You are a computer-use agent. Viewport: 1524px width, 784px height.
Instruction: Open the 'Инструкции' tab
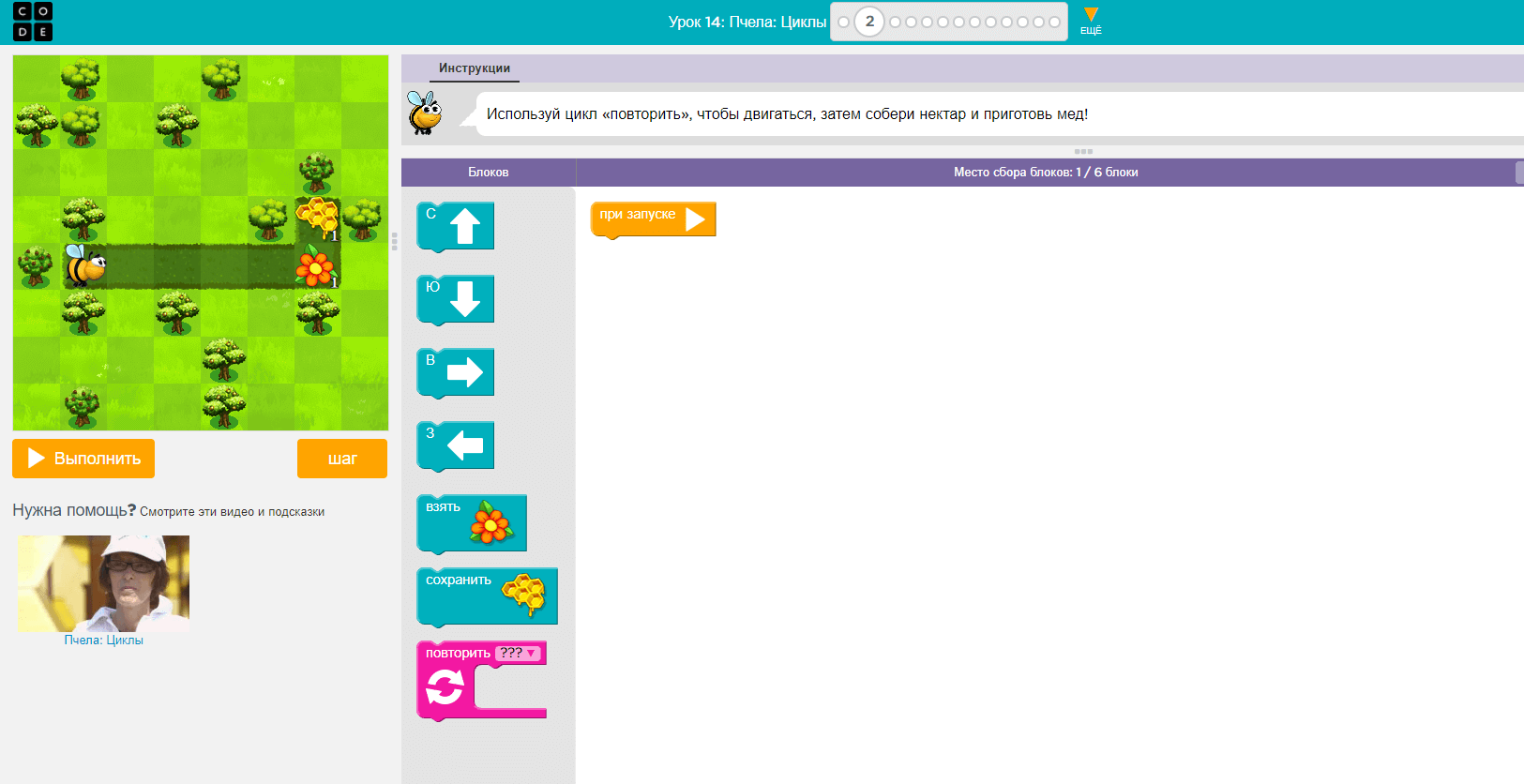(x=475, y=68)
